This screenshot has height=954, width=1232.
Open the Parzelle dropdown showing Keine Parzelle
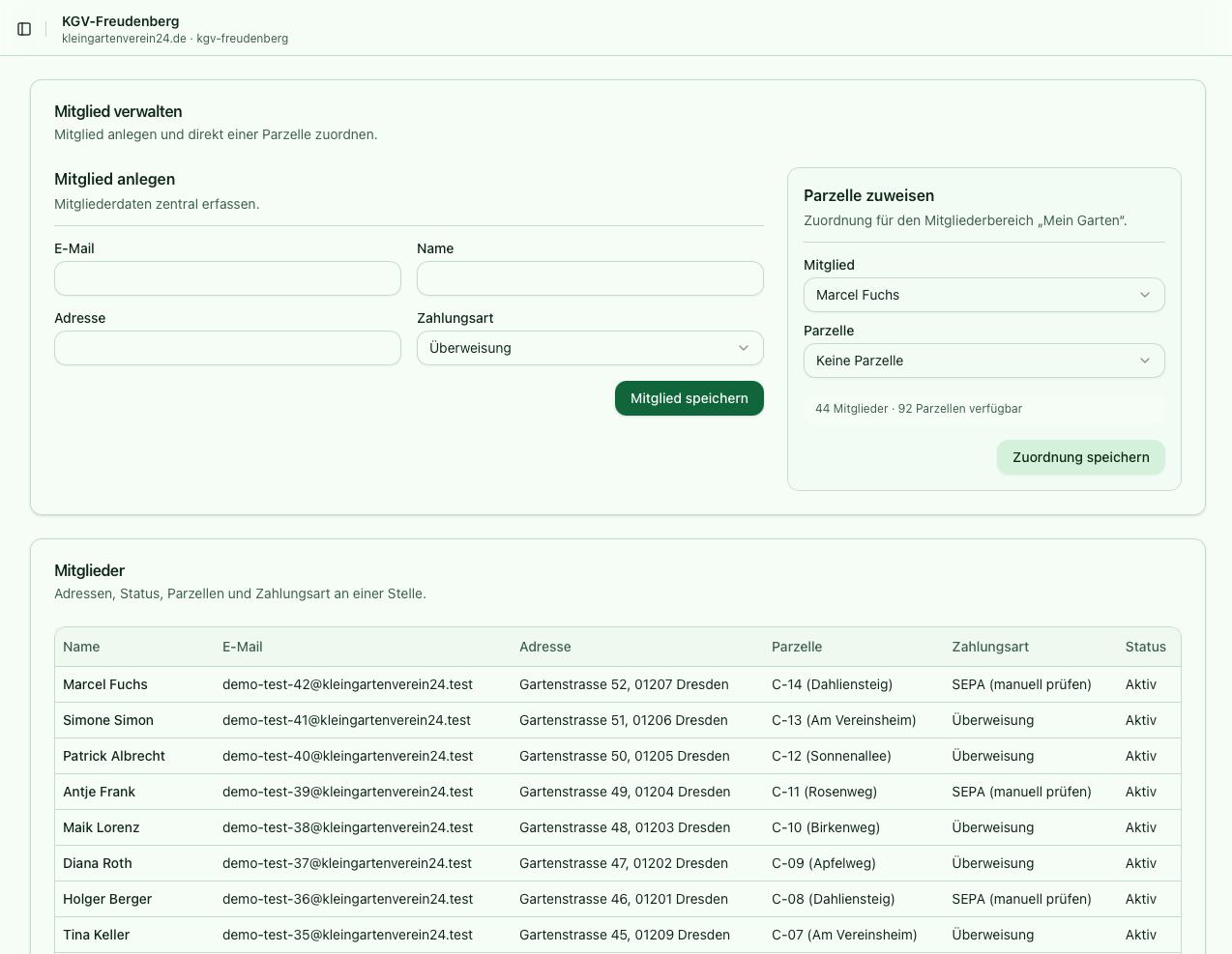(x=983, y=361)
